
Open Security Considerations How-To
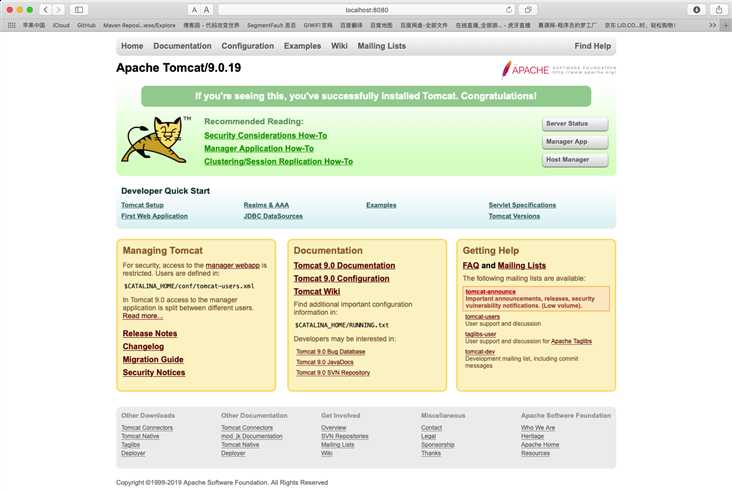(266, 135)
